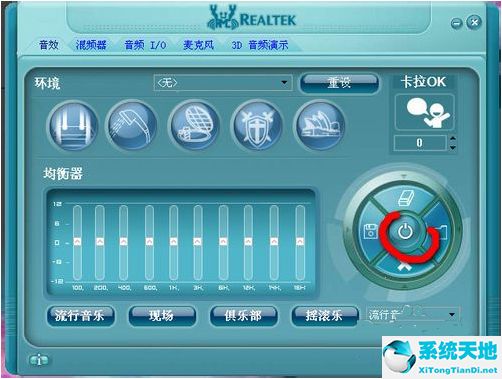Select the shield and swords environment icon
The height and width of the screenshot is (379, 502).
257,126
